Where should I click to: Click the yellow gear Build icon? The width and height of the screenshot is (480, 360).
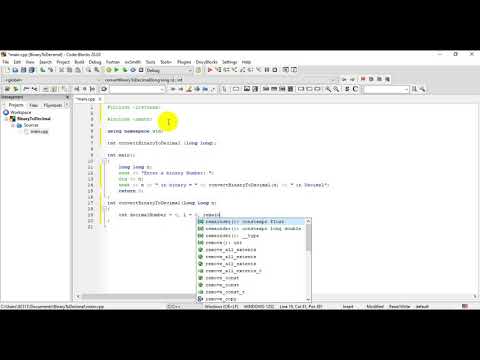pos(109,70)
